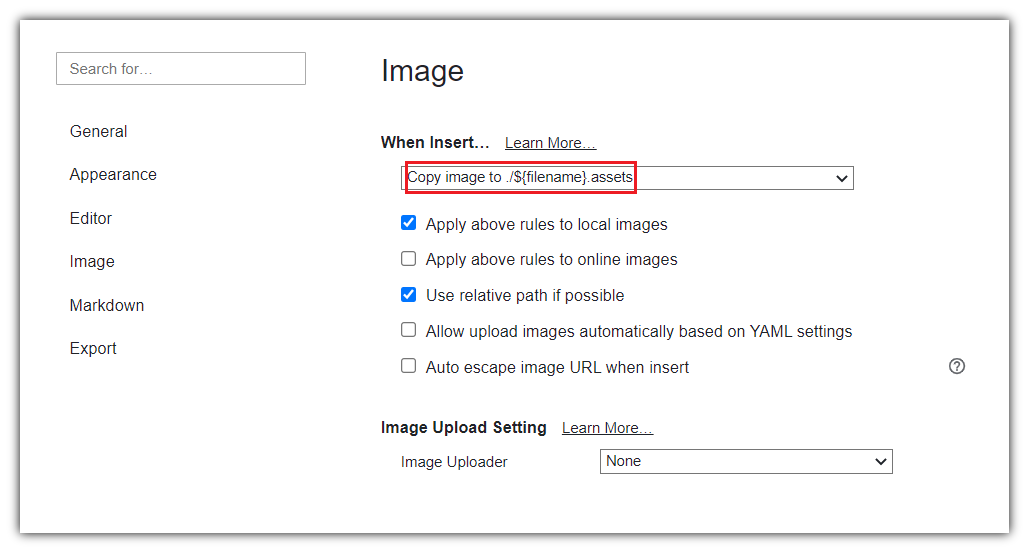Uncheck Apply above rules to local images
This screenshot has width=1029, height=553.
pos(408,223)
